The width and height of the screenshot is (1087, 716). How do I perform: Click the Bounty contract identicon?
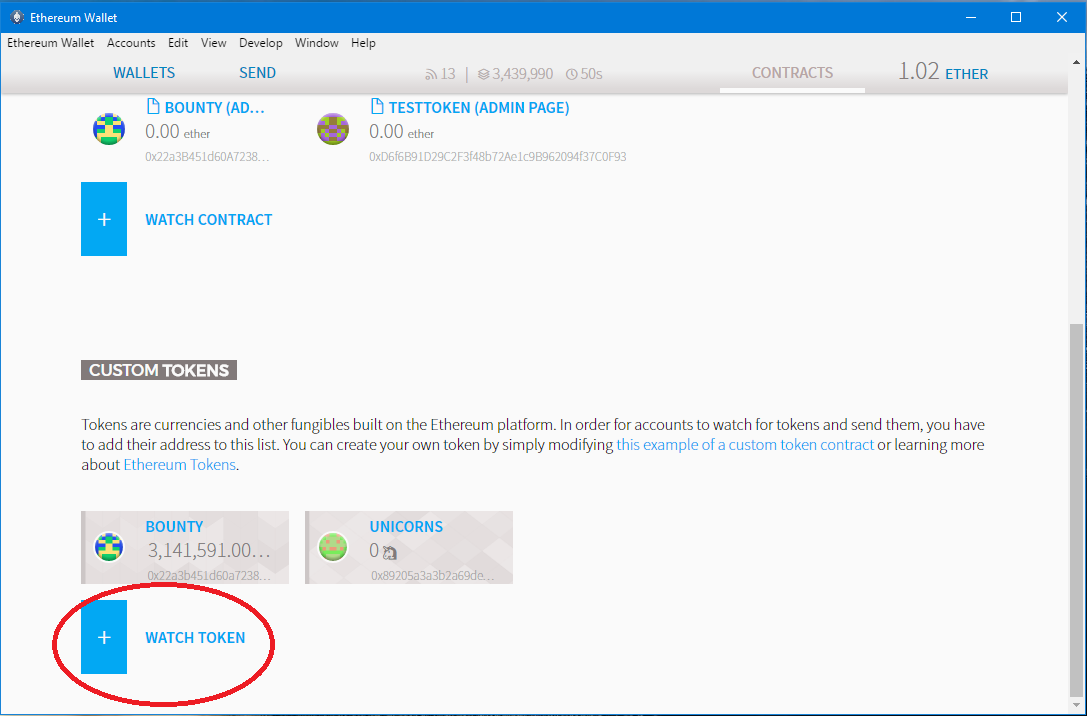[109, 129]
